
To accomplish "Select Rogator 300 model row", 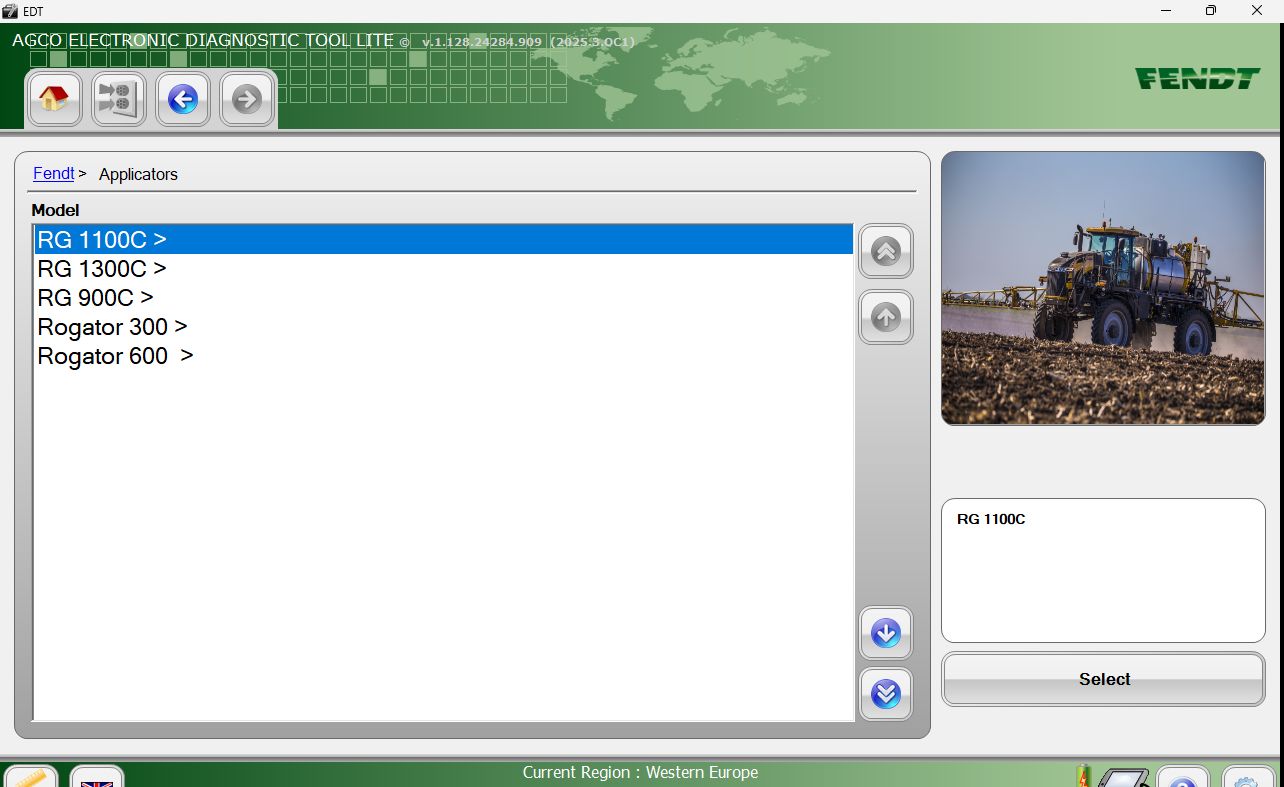I will tap(443, 327).
